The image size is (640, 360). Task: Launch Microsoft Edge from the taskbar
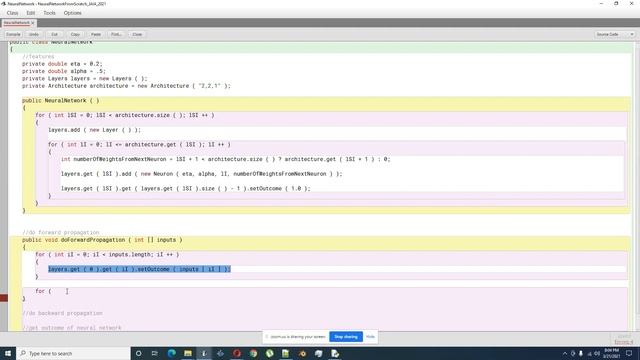click(x=171, y=353)
